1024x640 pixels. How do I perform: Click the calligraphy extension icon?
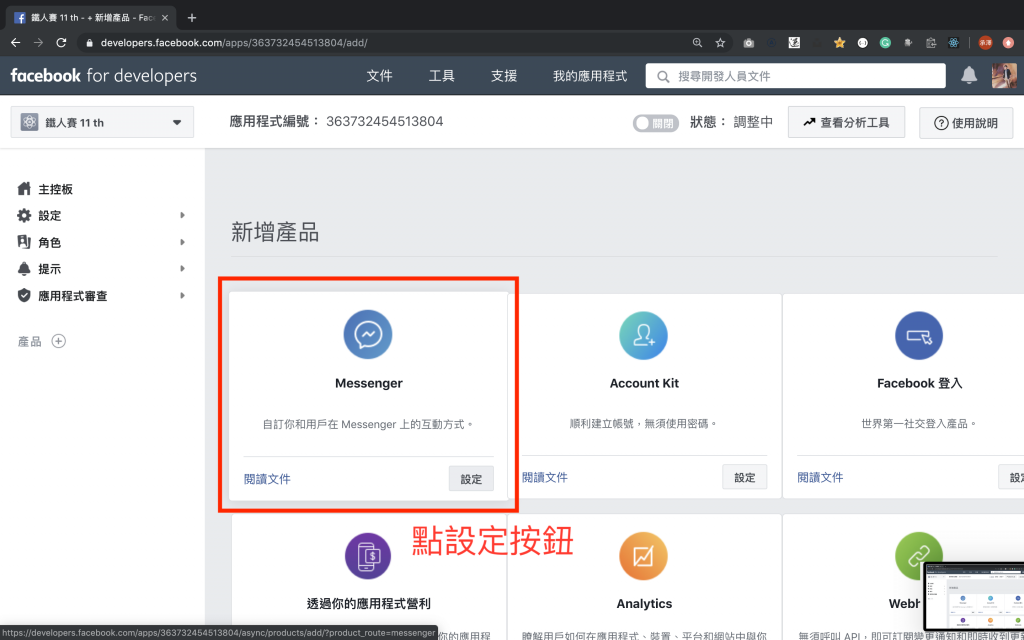click(794, 43)
